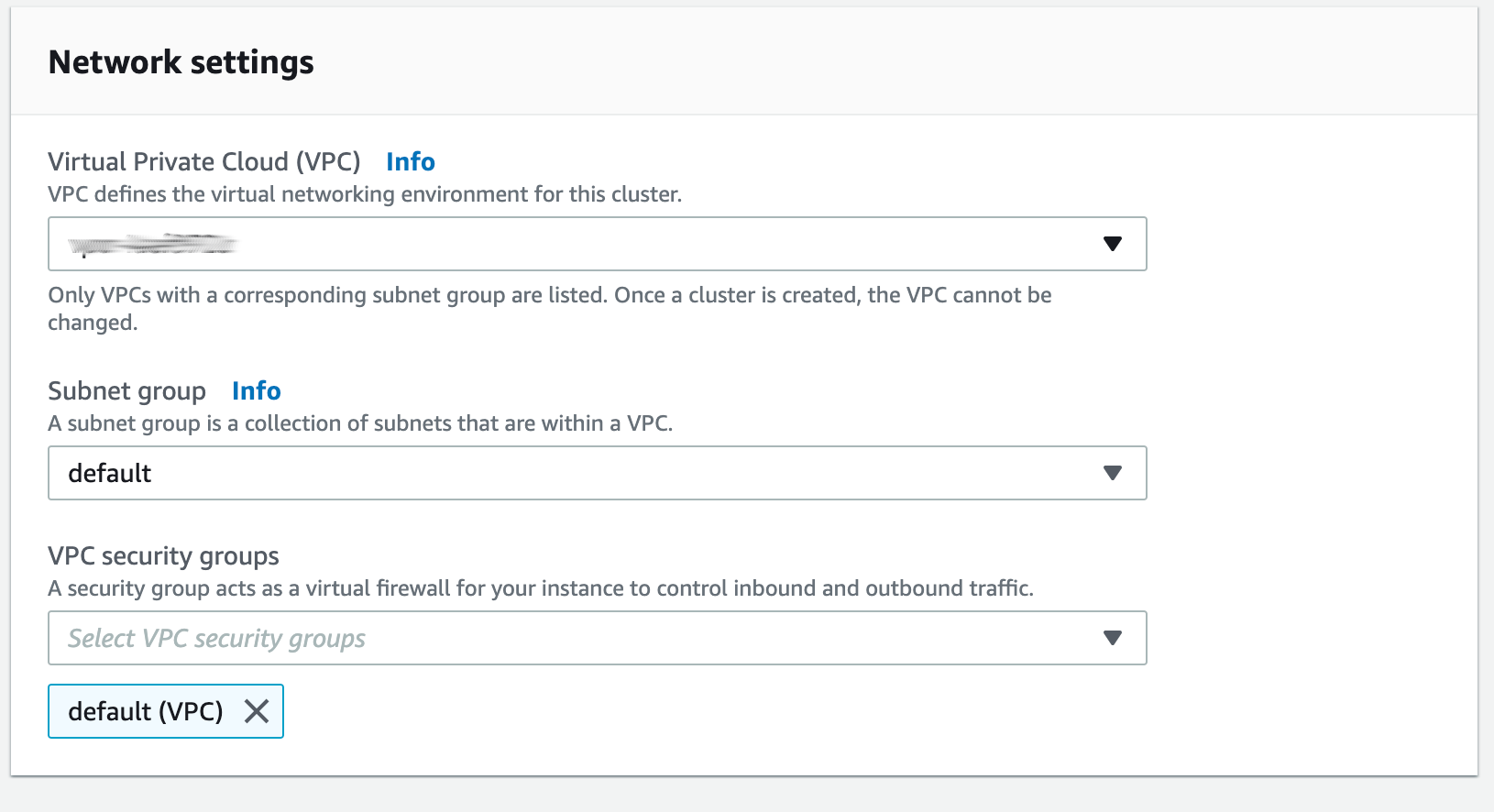
Task: Click the empty space right of the default (VPC) tag
Action: click(715, 711)
